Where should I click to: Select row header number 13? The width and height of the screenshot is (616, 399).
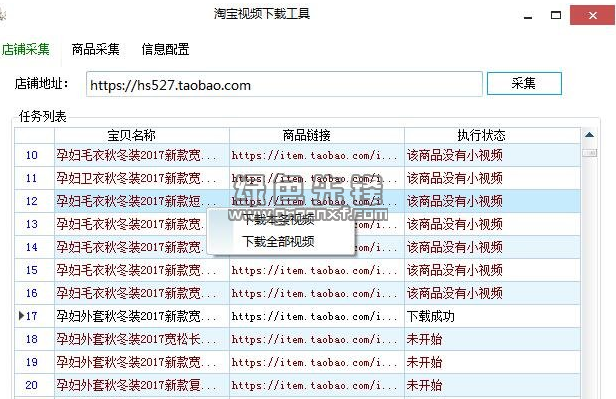coord(34,224)
